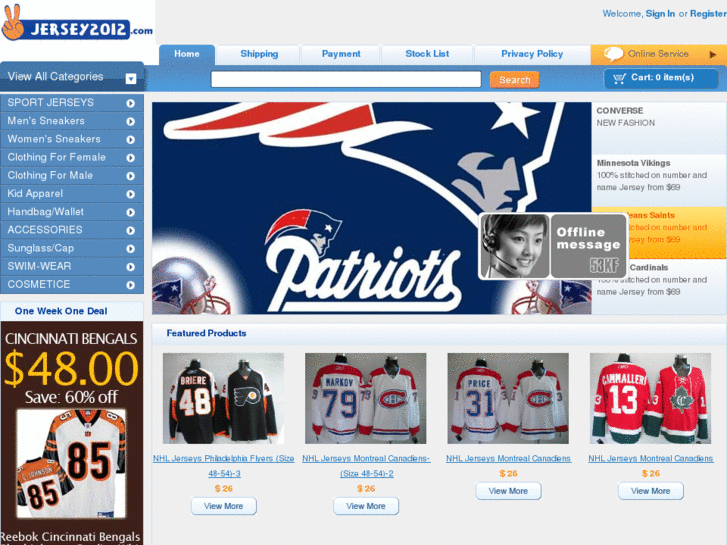This screenshot has width=727, height=545.
Task: Open the Payment tab
Action: click(x=341, y=54)
